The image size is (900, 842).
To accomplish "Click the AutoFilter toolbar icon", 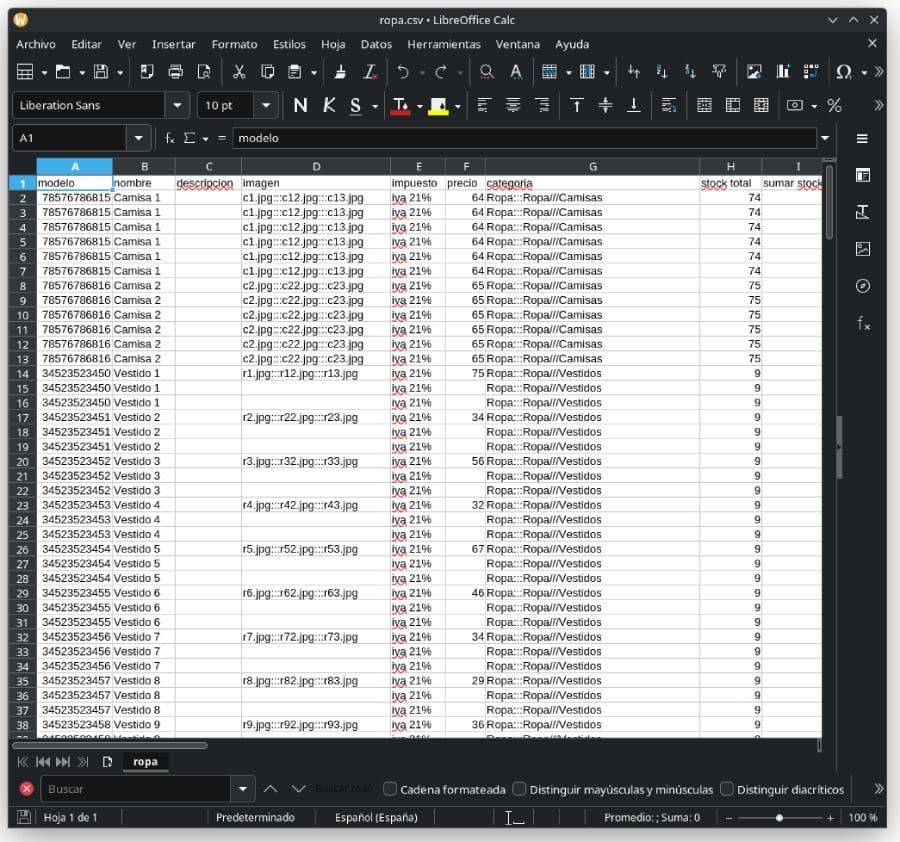I will pos(718,70).
